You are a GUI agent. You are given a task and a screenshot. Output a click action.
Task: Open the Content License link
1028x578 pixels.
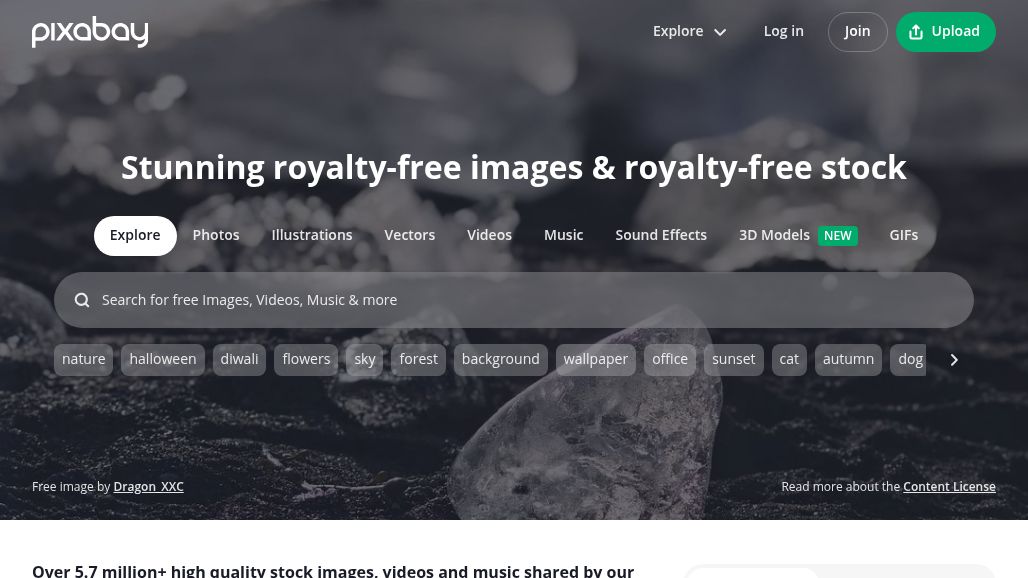coord(949,487)
